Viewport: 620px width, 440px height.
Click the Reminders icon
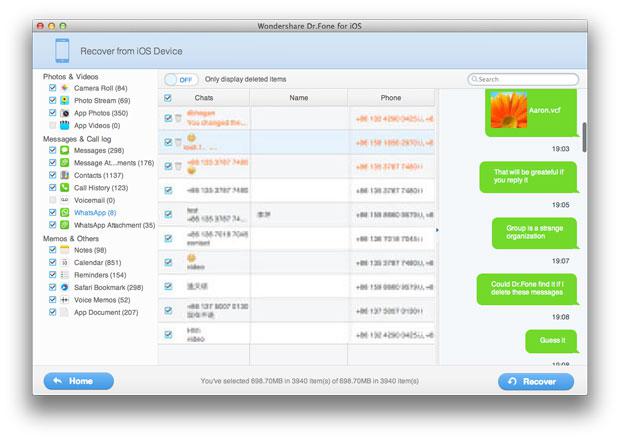click(x=64, y=275)
